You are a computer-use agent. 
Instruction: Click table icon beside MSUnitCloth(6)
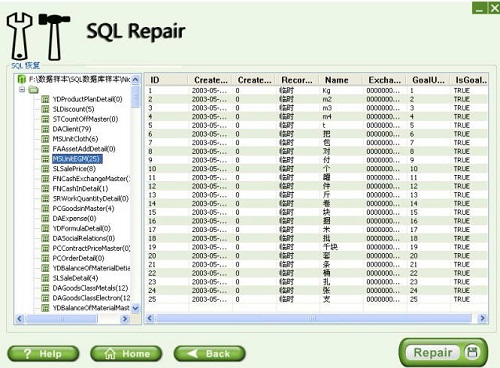coord(45,139)
